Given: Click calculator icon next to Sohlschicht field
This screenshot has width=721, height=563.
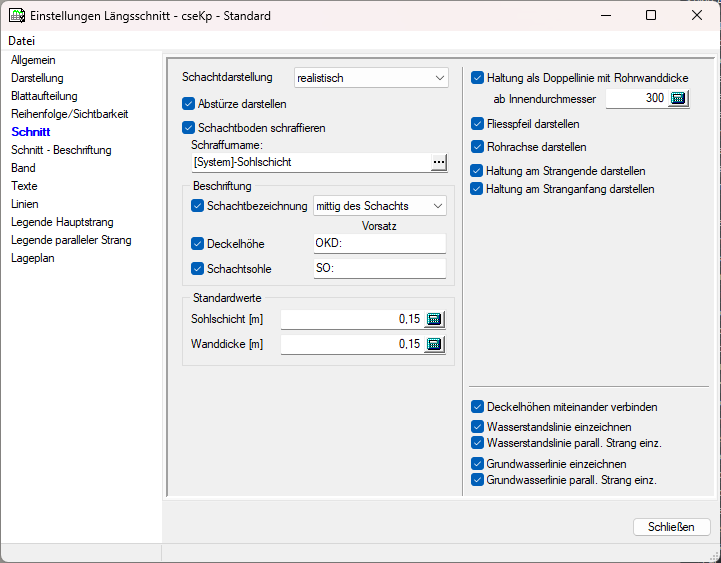Looking at the screenshot, I should 434,319.
